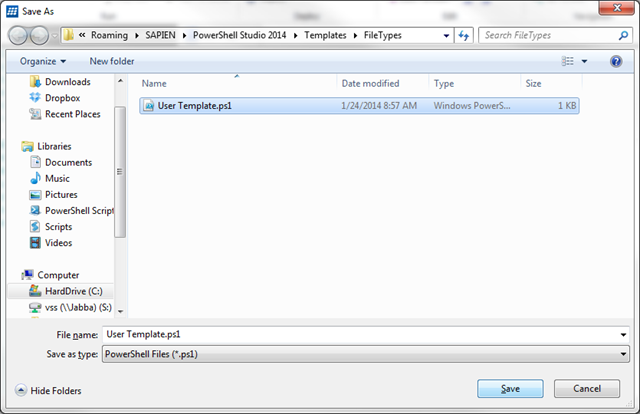Select the SAPIEN breadcrumb segment
The width and height of the screenshot is (640, 414).
pyautogui.click(x=160, y=36)
